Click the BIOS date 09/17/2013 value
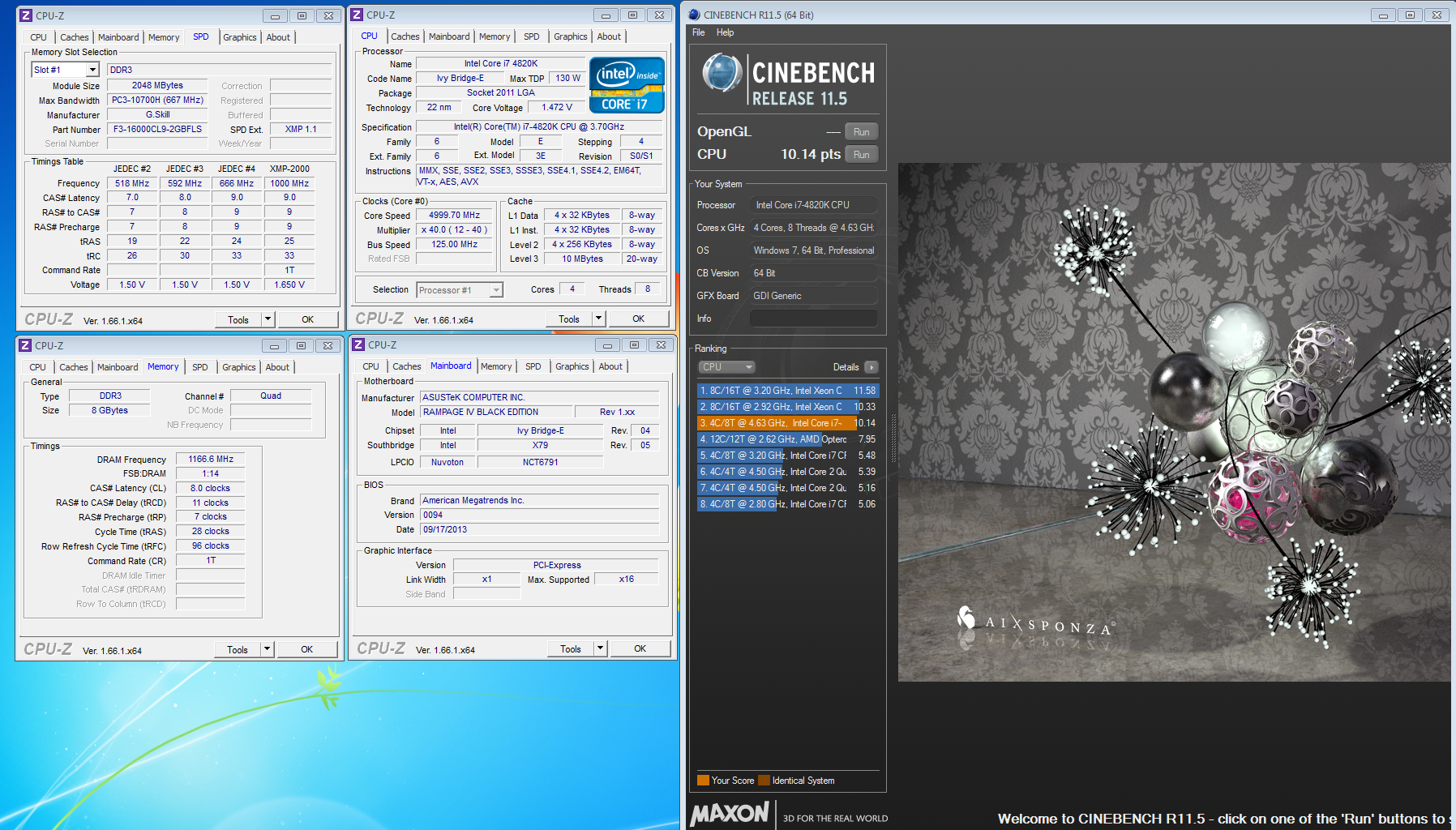Viewport: 1456px width, 830px height. (539, 529)
